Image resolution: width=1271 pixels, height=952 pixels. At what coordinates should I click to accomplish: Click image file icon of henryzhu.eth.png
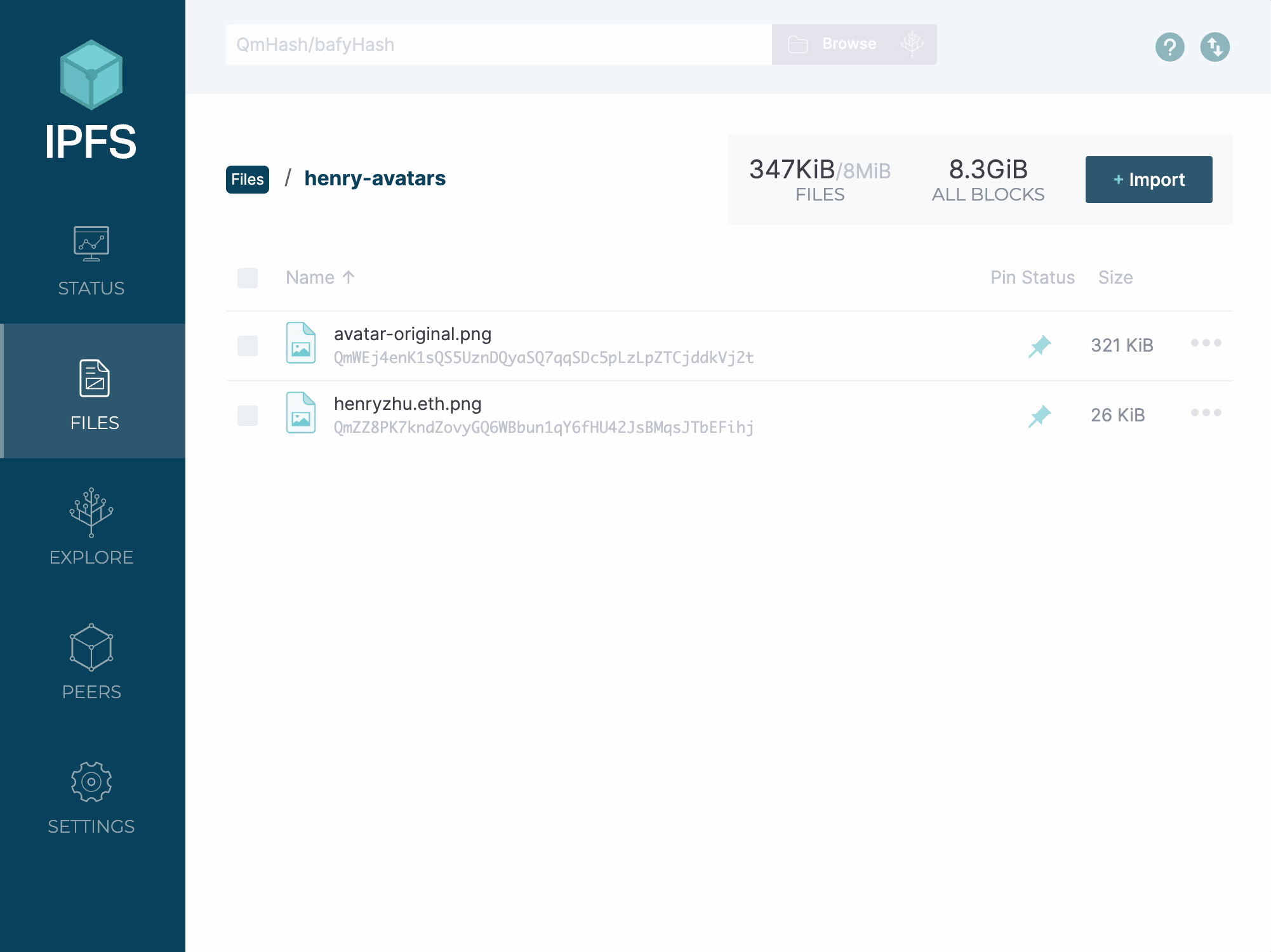click(301, 413)
